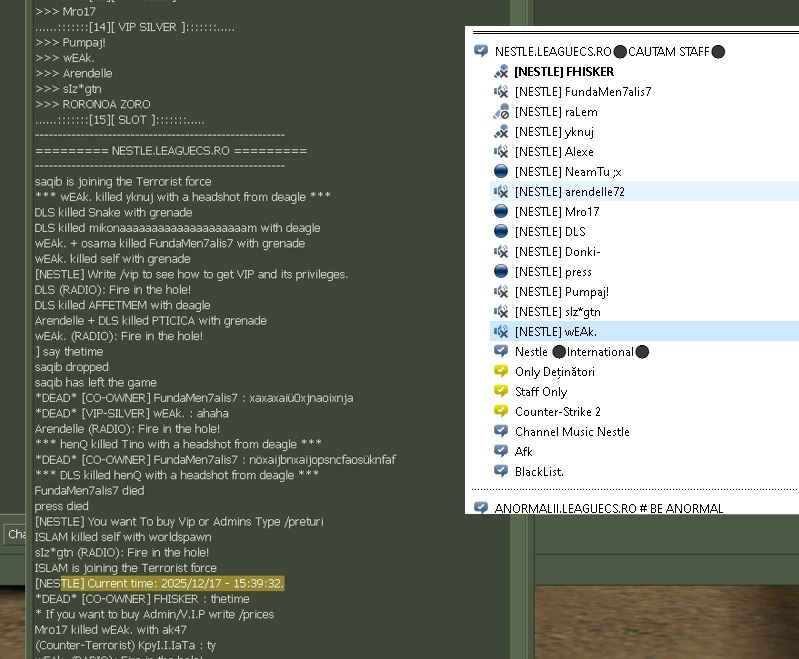Click muted speaker icon beside Donki-
The height and width of the screenshot is (659, 799).
coord(501,251)
